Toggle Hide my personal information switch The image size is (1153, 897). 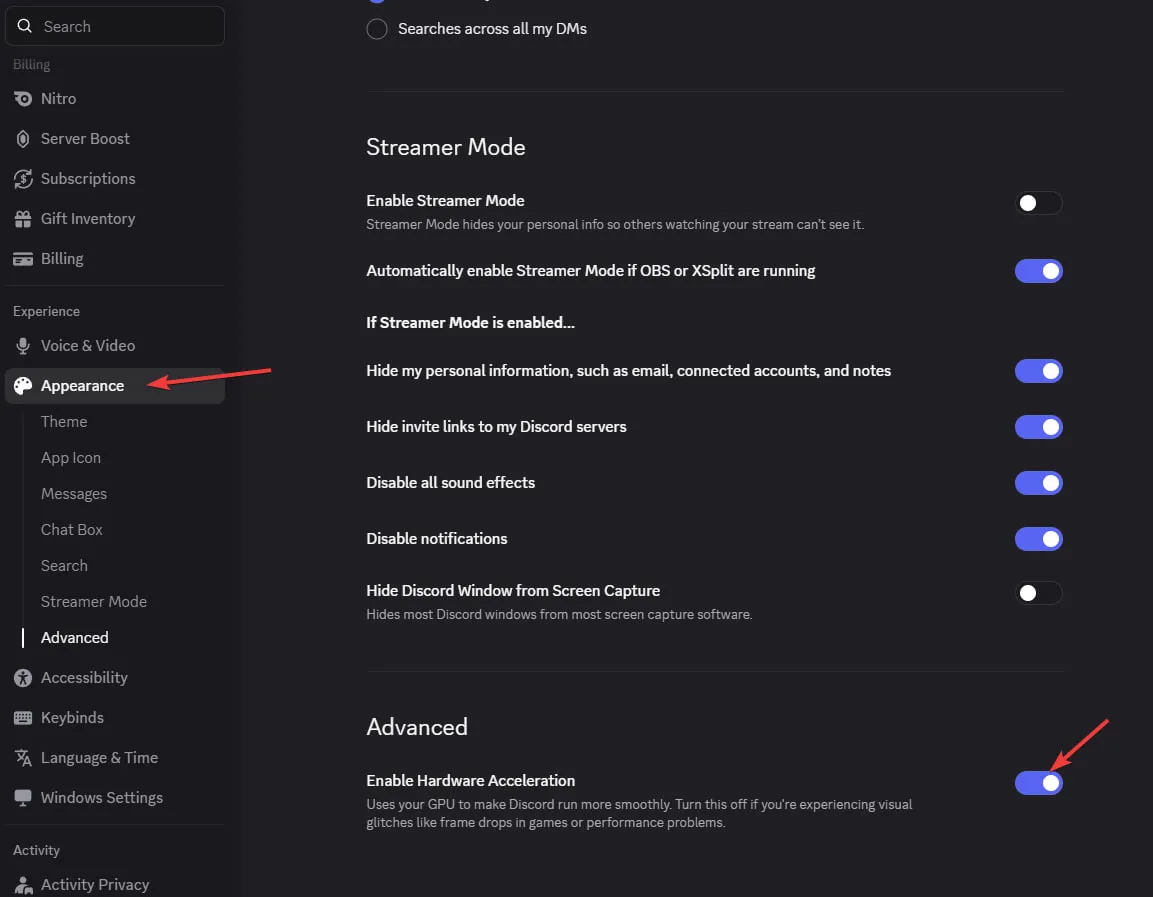click(x=1038, y=371)
